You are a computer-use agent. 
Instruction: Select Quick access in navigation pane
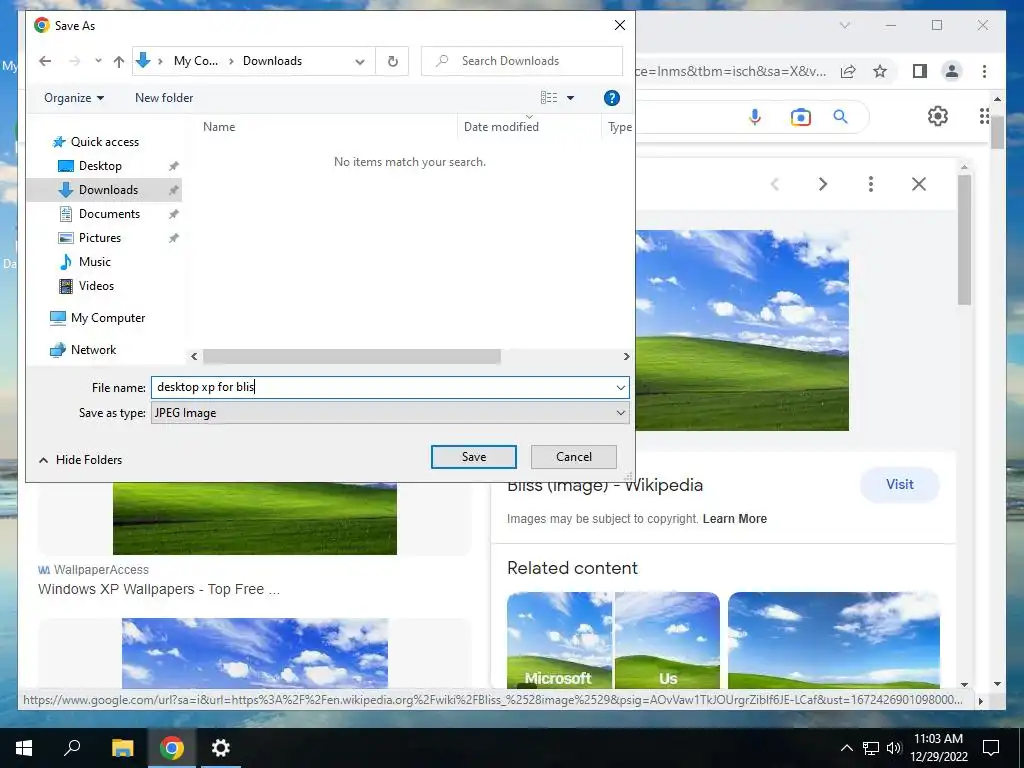coord(104,142)
